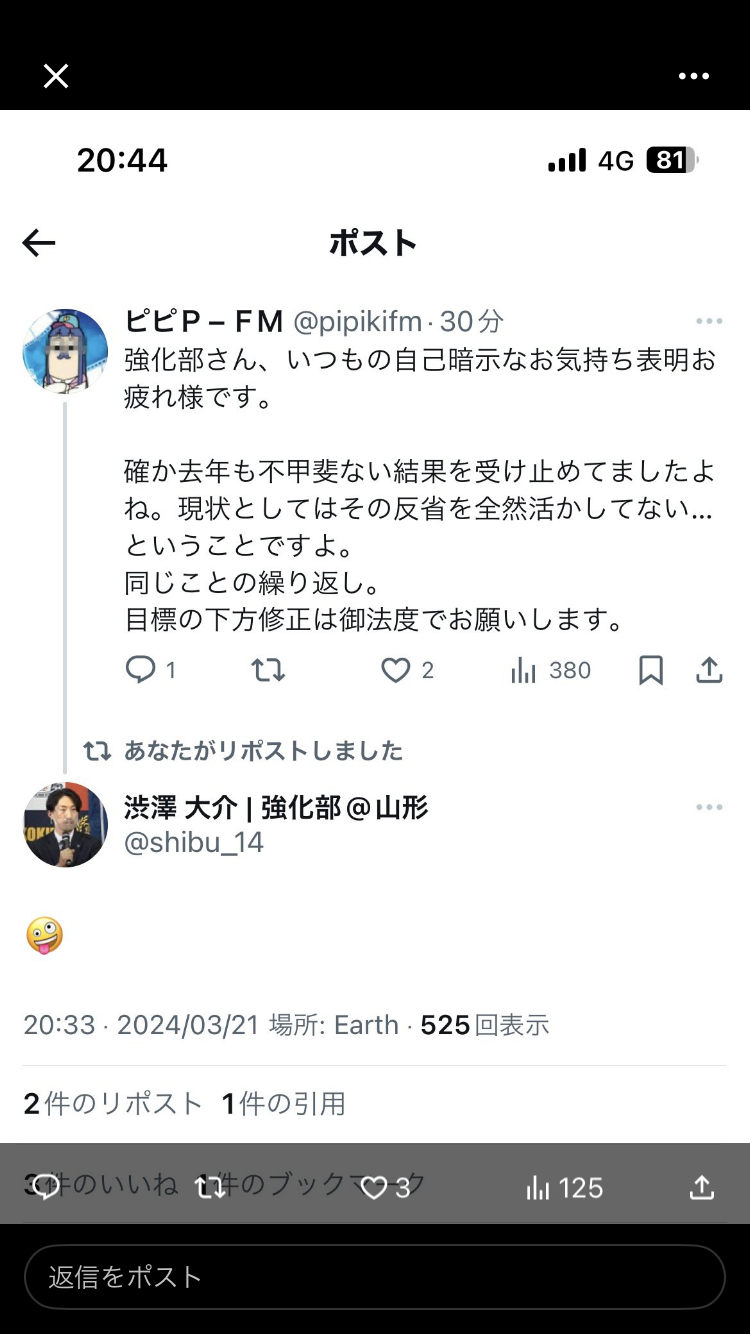The height and width of the screenshot is (1334, 750).
Task: Open the three-dot menu in top bar
Action: coord(693,76)
